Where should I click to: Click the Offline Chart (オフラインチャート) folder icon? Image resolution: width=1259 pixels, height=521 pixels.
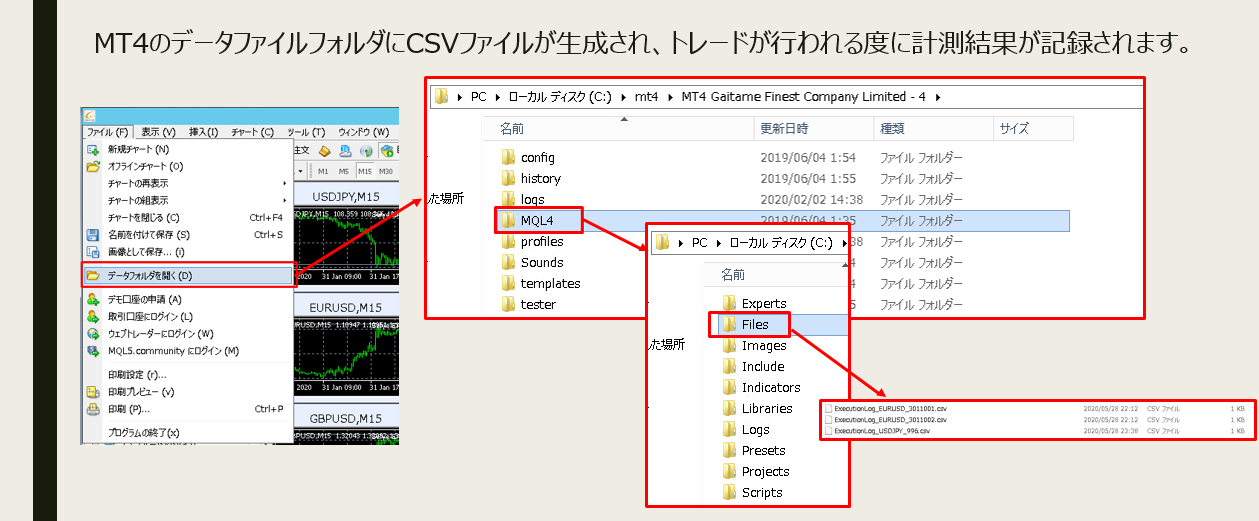point(93,166)
